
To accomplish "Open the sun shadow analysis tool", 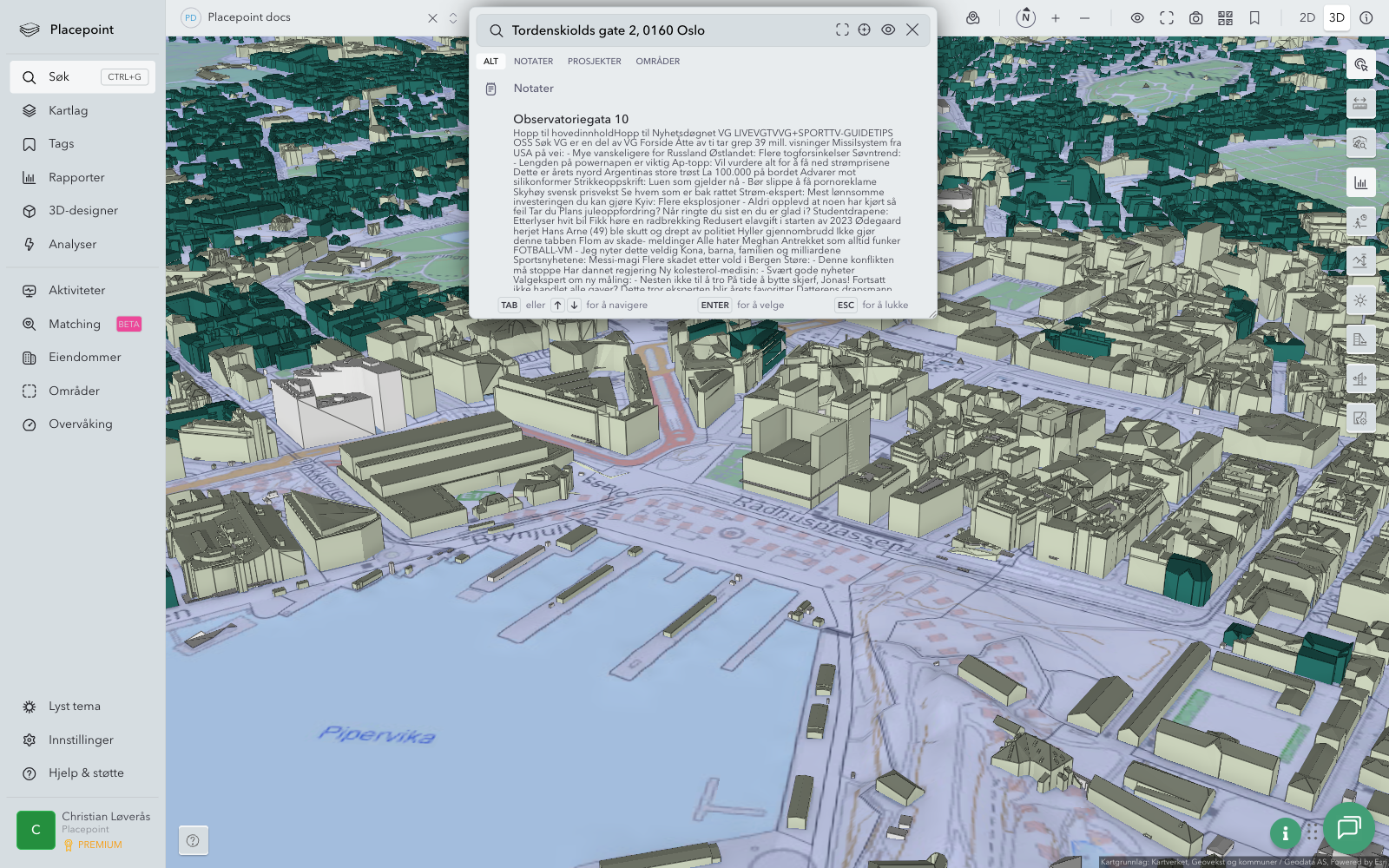I will click(x=1360, y=300).
